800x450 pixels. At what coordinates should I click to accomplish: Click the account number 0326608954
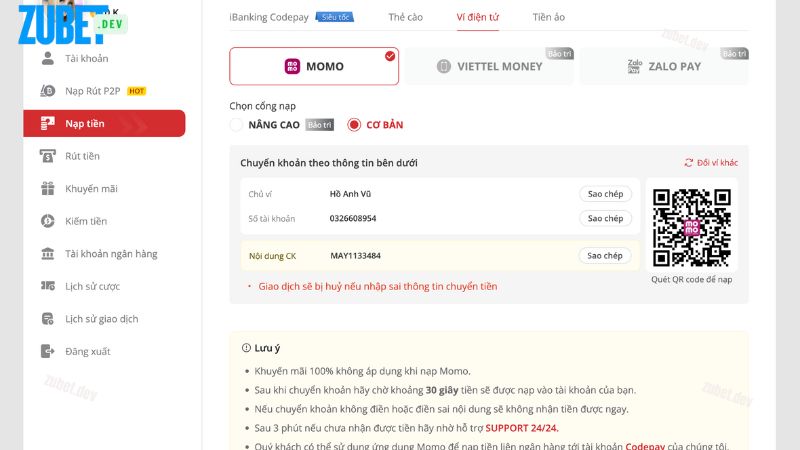[353, 218]
